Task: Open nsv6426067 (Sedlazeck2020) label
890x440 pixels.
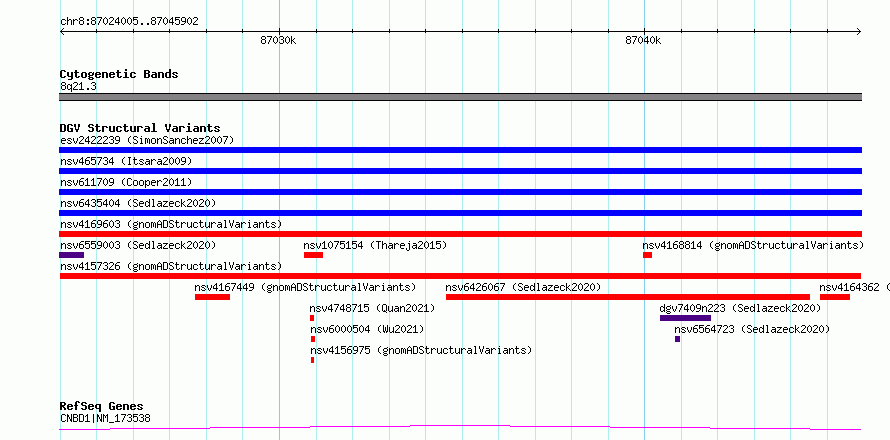Action: [x=523, y=287]
